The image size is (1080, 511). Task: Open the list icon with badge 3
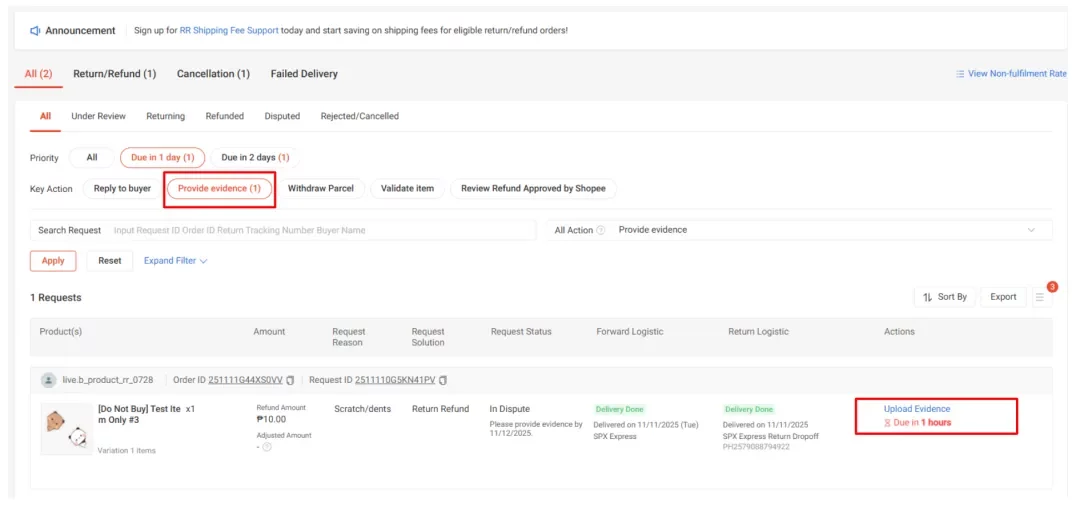(x=1040, y=297)
